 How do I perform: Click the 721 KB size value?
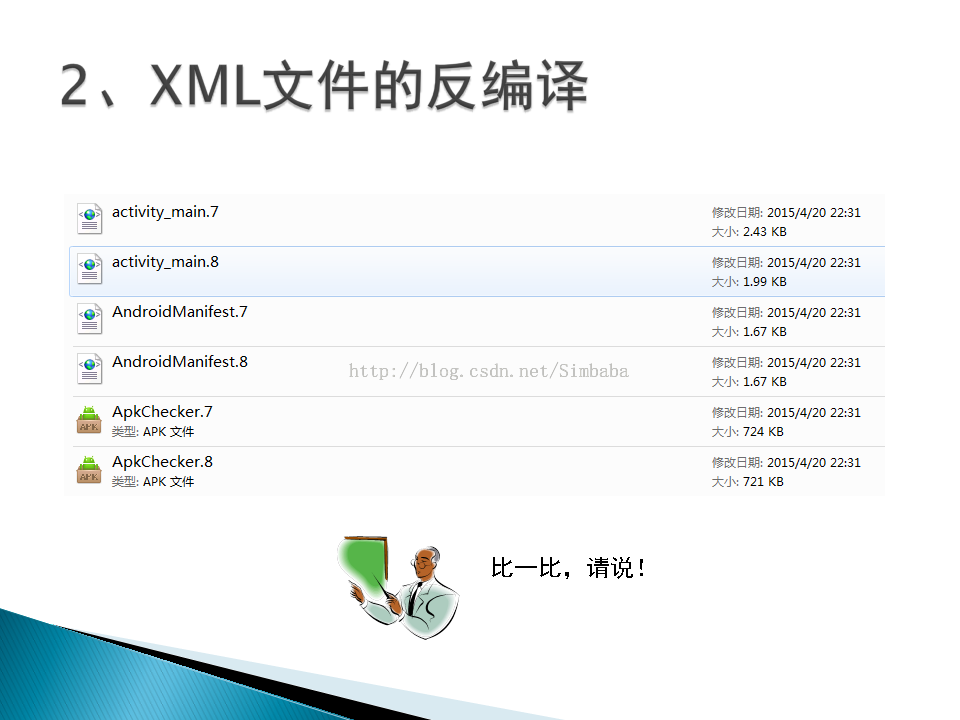point(763,482)
